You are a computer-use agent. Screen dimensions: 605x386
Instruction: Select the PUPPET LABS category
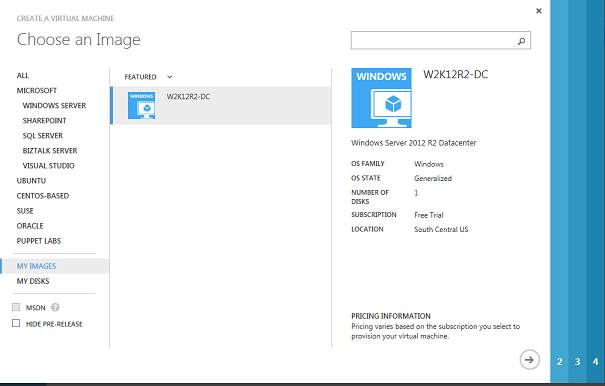[39, 241]
